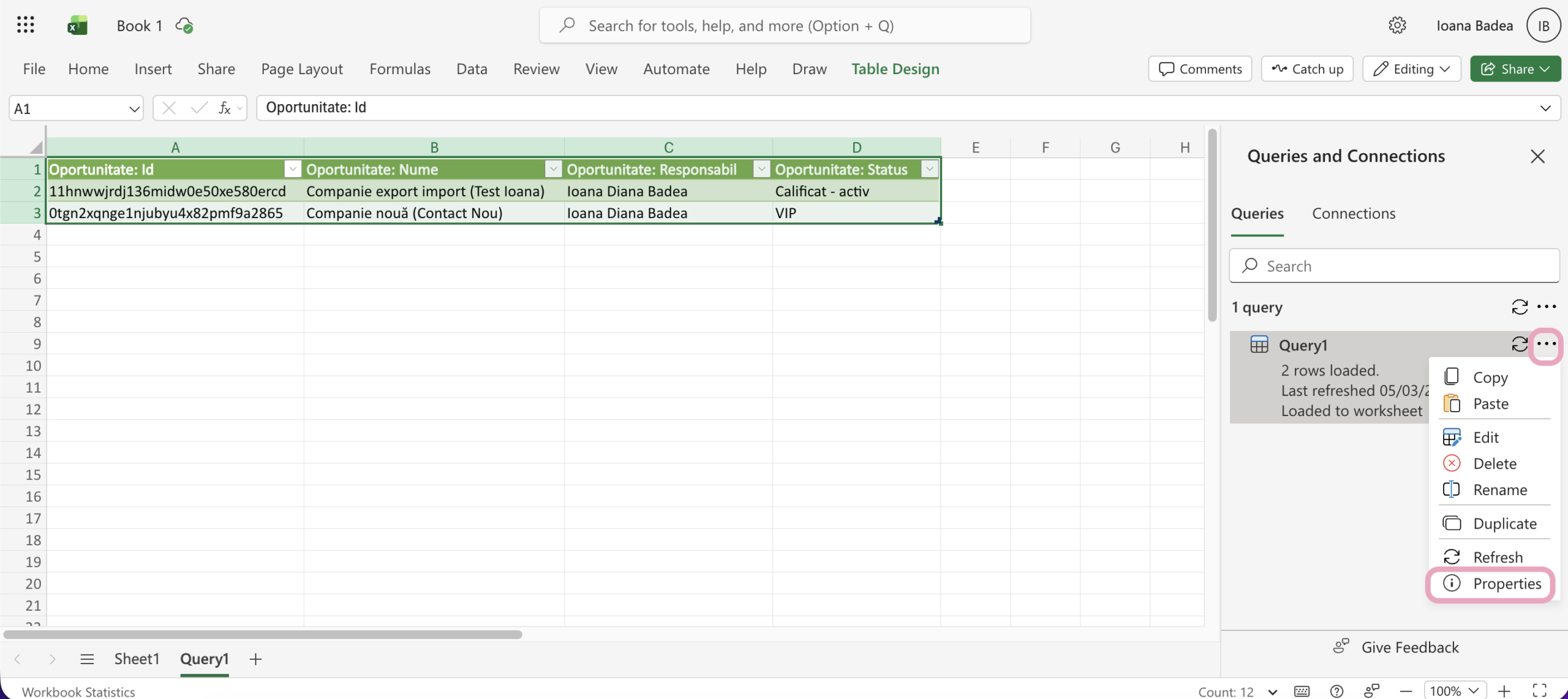
Task: Select Properties in the context menu
Action: coord(1506,584)
